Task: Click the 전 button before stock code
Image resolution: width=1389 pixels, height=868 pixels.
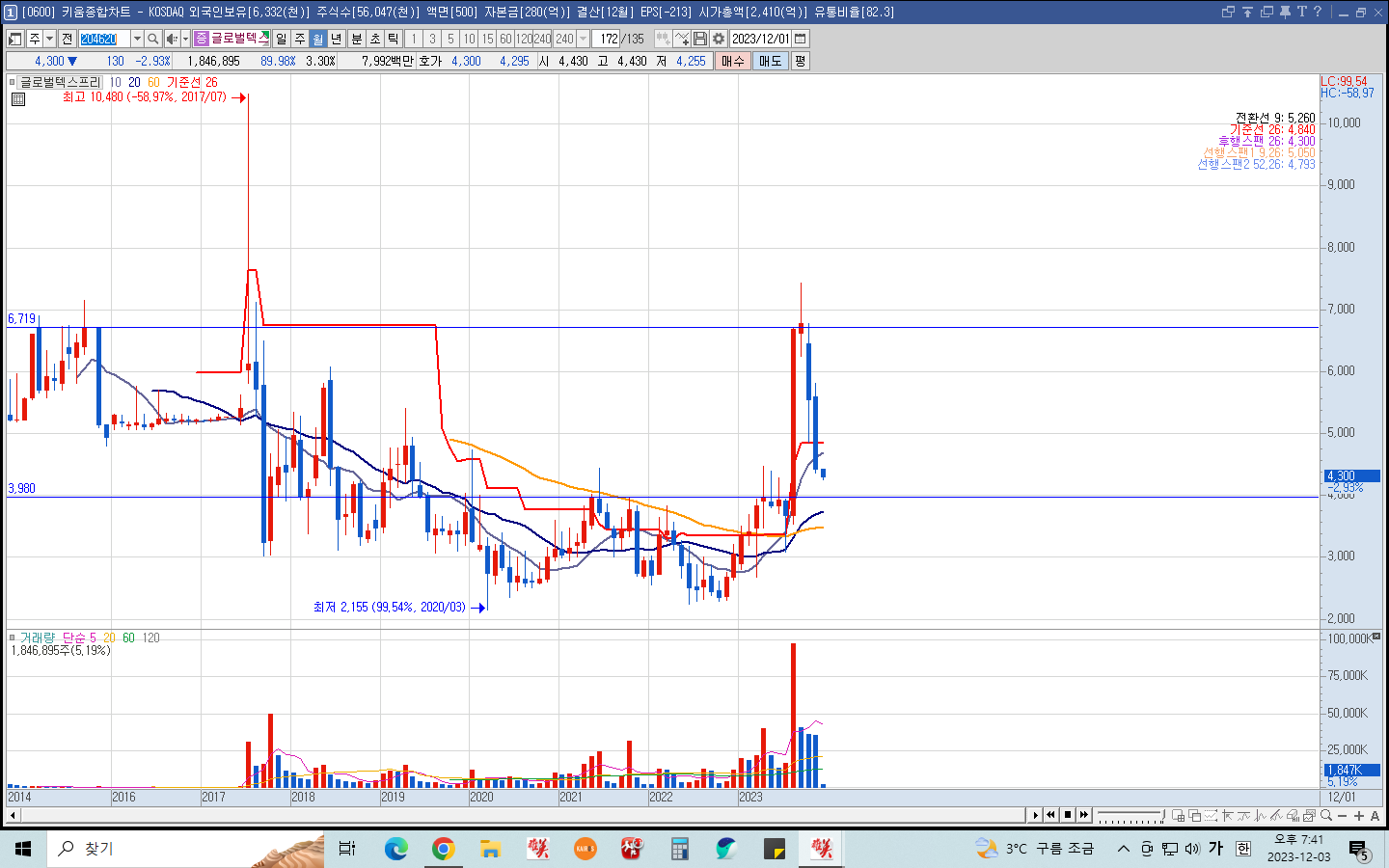Action: pos(67,39)
